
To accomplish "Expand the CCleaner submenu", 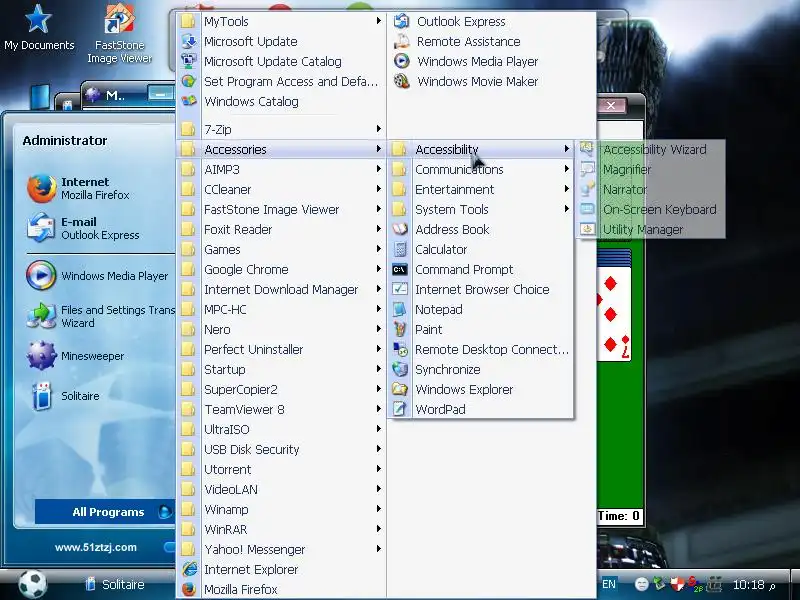I will tap(281, 189).
